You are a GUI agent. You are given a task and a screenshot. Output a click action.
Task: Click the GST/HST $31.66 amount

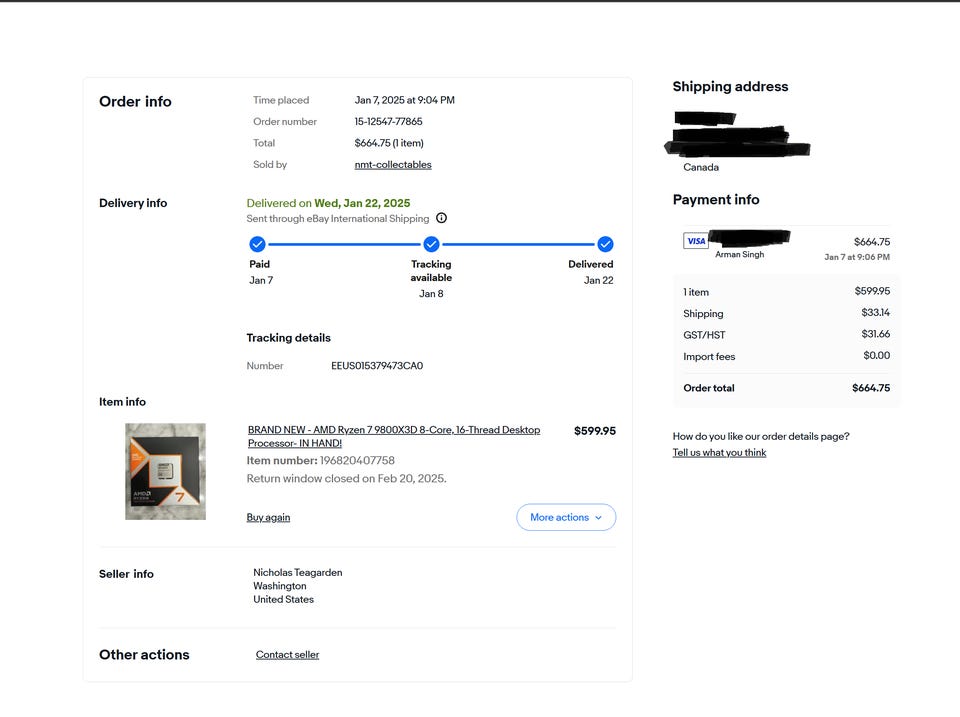point(876,334)
